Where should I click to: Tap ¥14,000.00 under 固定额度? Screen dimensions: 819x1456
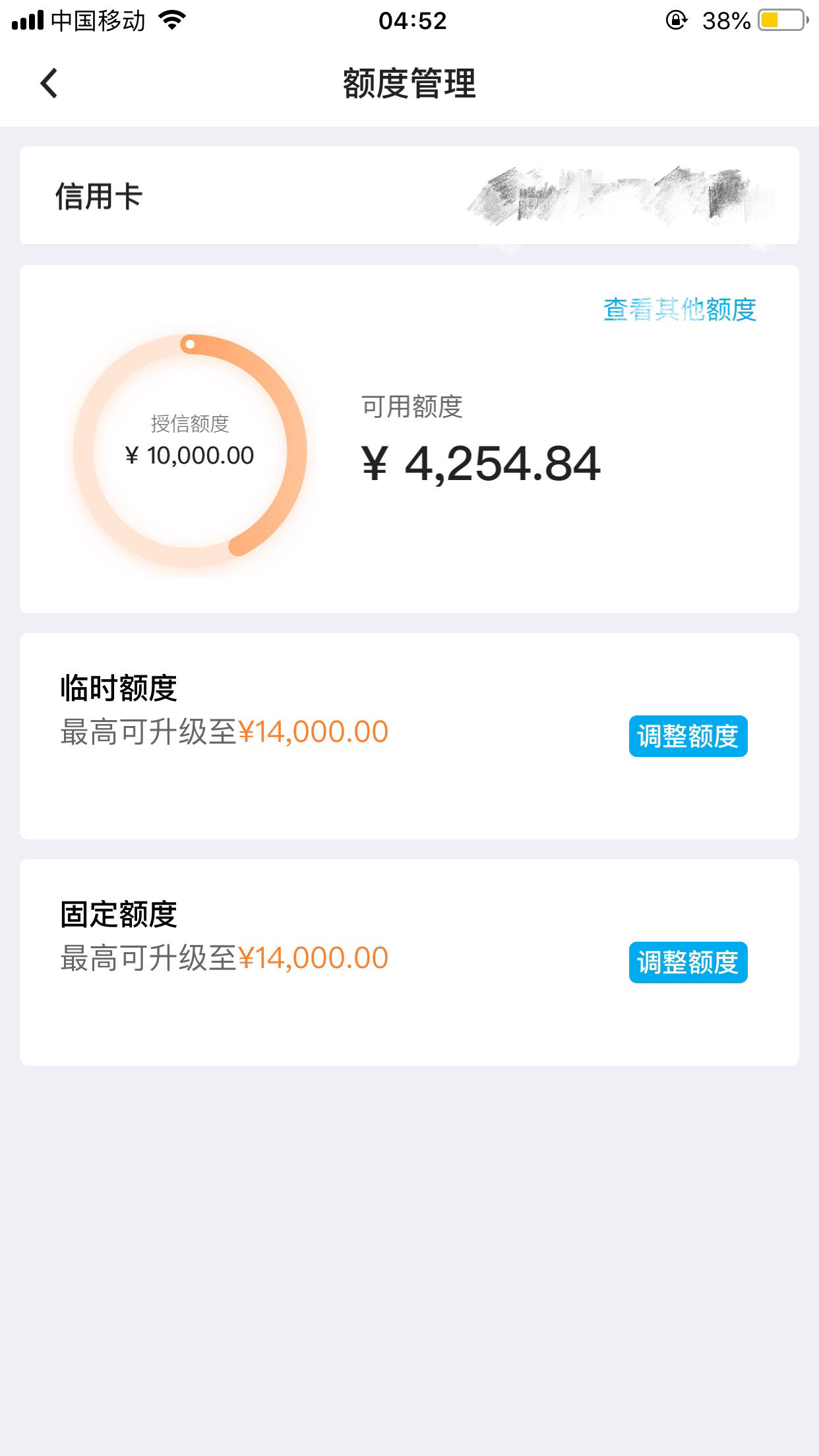[x=313, y=958]
